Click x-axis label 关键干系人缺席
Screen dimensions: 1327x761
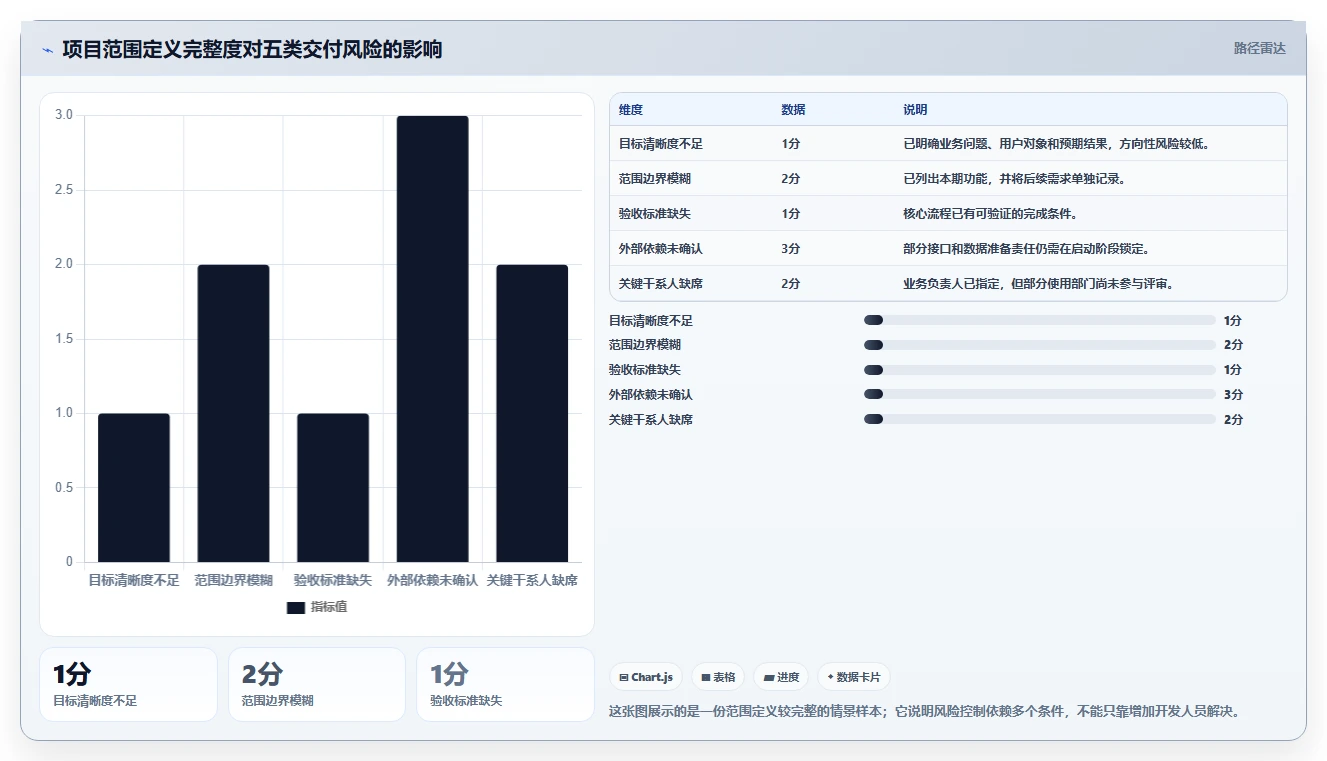[x=532, y=580]
